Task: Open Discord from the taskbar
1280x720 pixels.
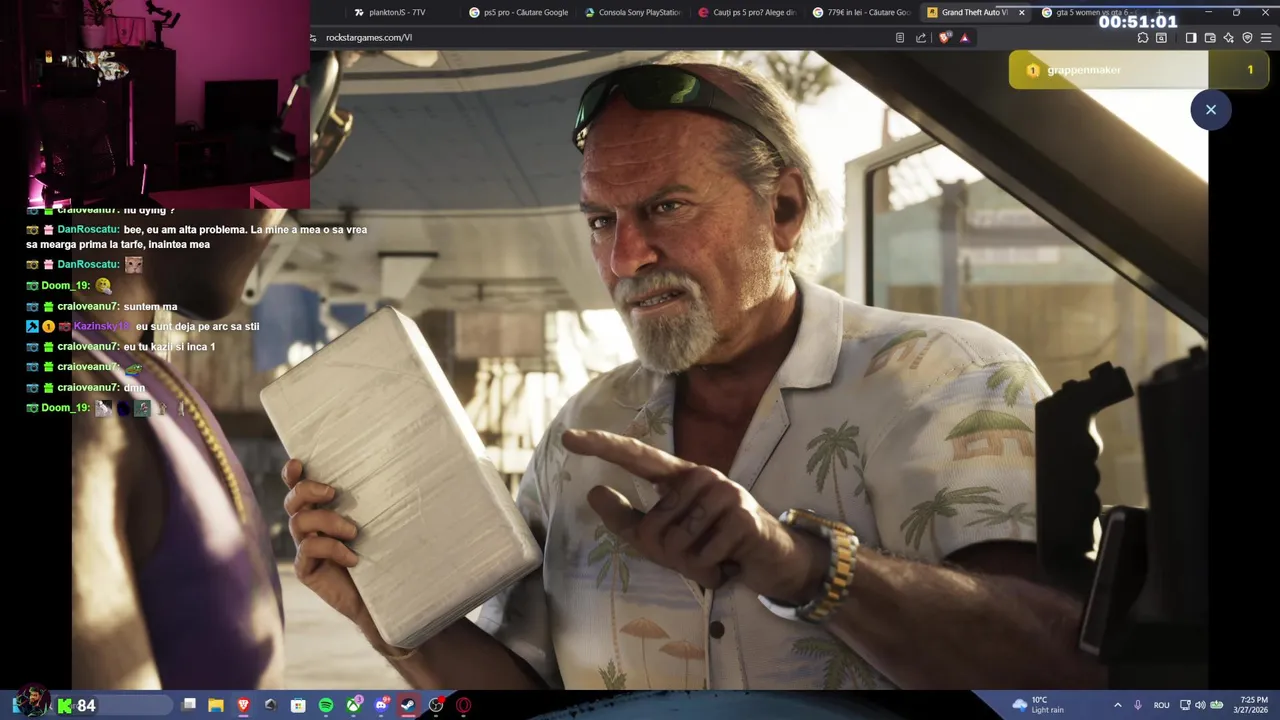Action: coord(381,705)
